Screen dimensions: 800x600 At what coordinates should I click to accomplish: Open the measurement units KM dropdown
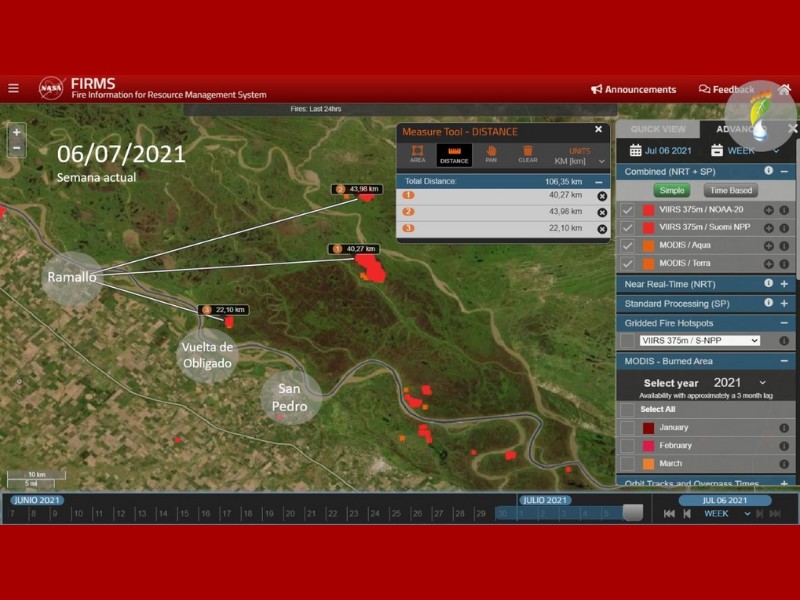pos(586,160)
